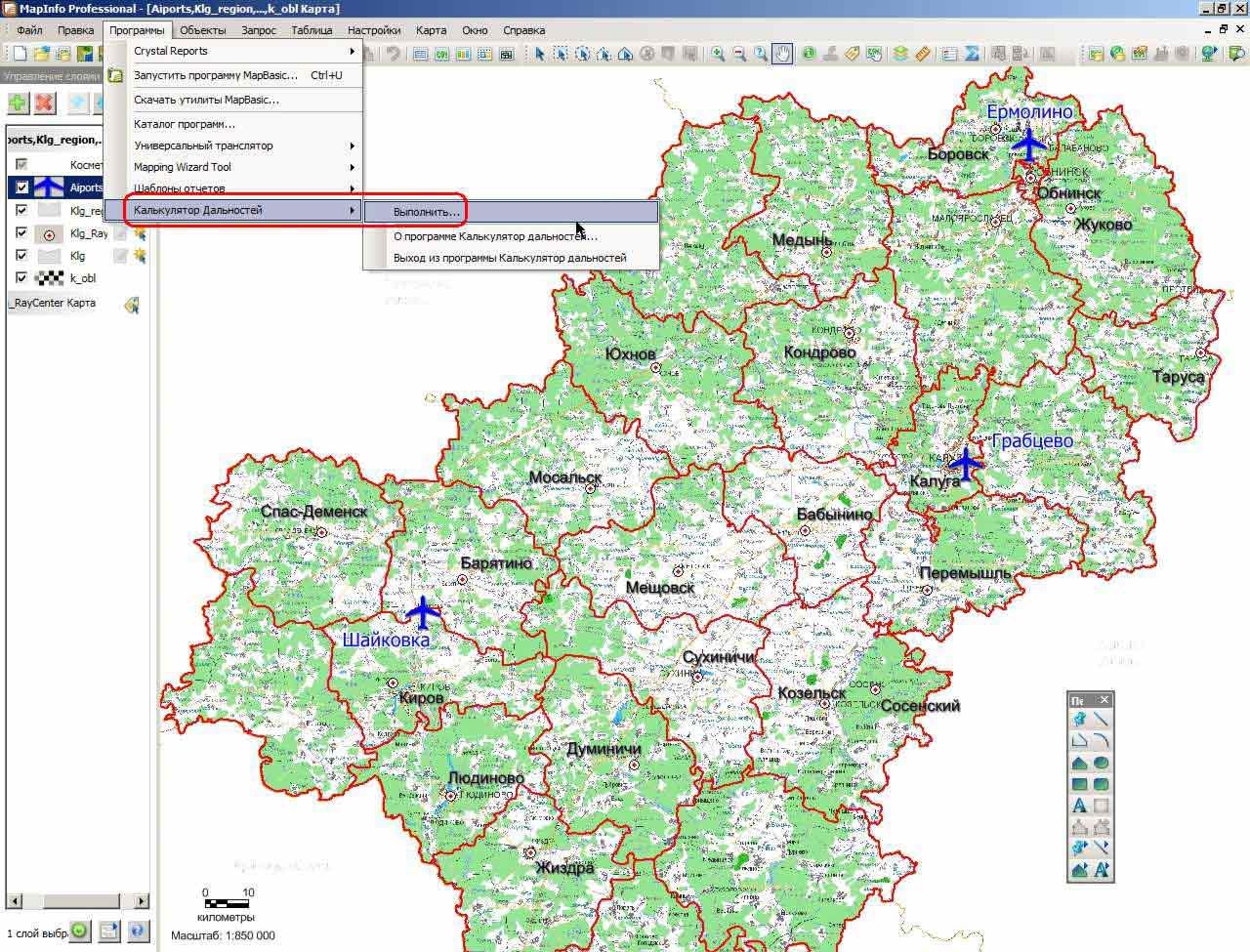This screenshot has width=1250, height=952.
Task: Choose Выход из программы Калькулятор дальностей
Action: coord(512,258)
